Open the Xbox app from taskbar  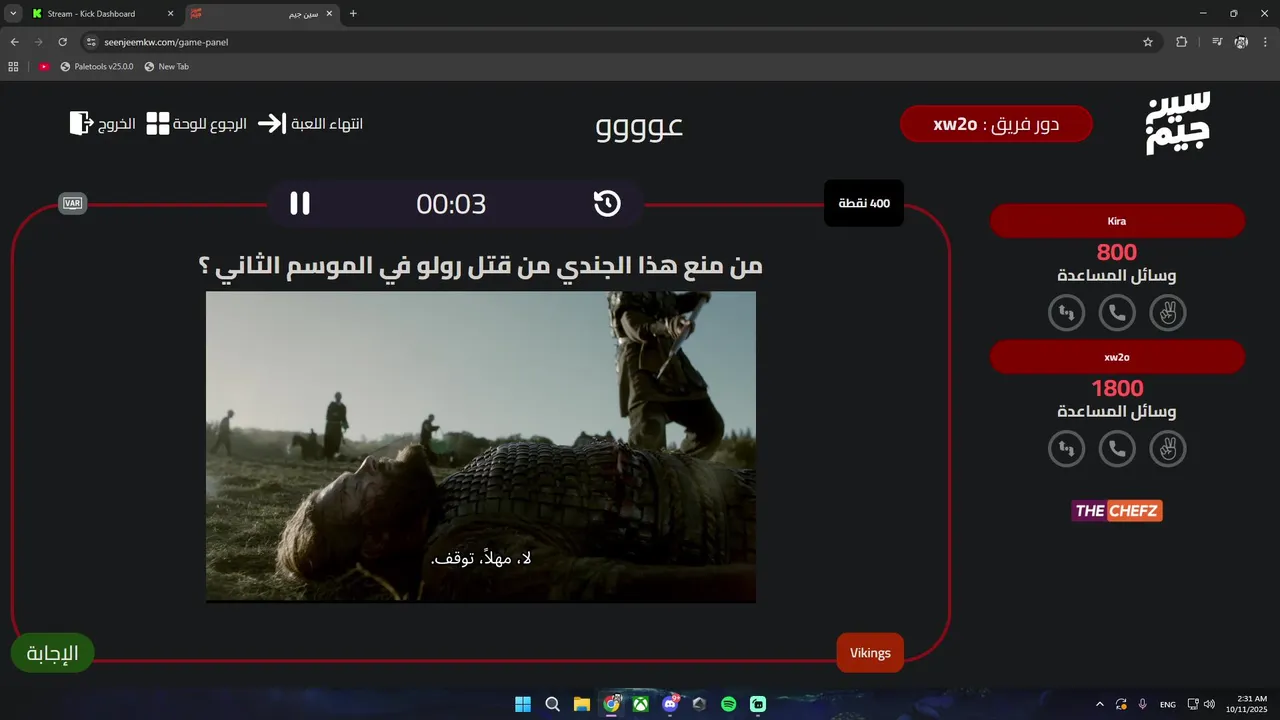pyautogui.click(x=640, y=704)
